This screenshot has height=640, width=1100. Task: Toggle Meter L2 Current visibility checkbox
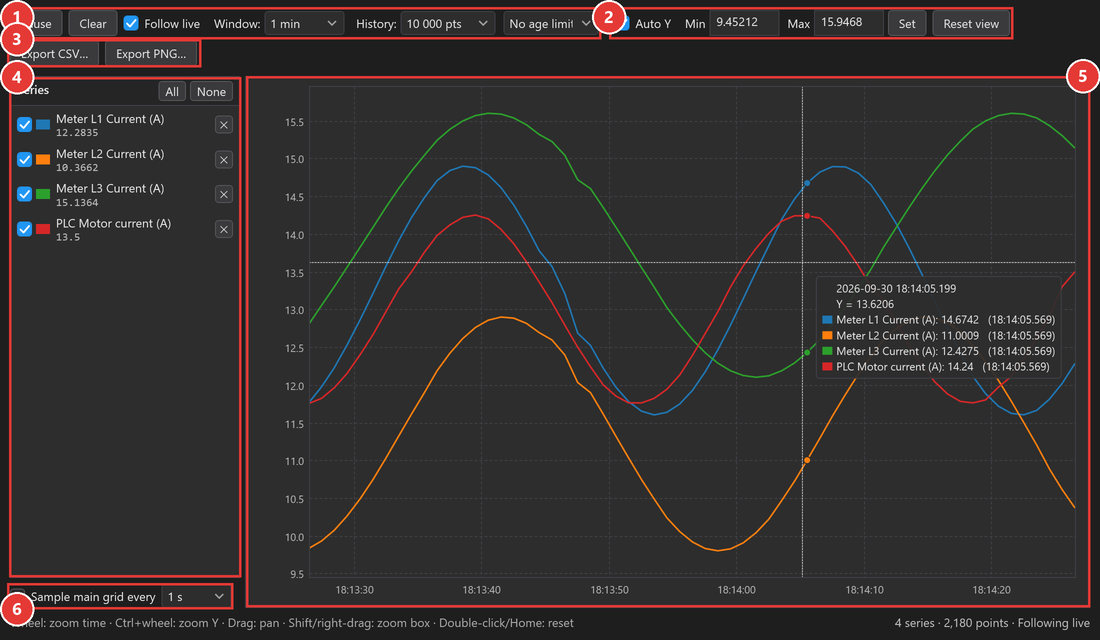click(25, 159)
